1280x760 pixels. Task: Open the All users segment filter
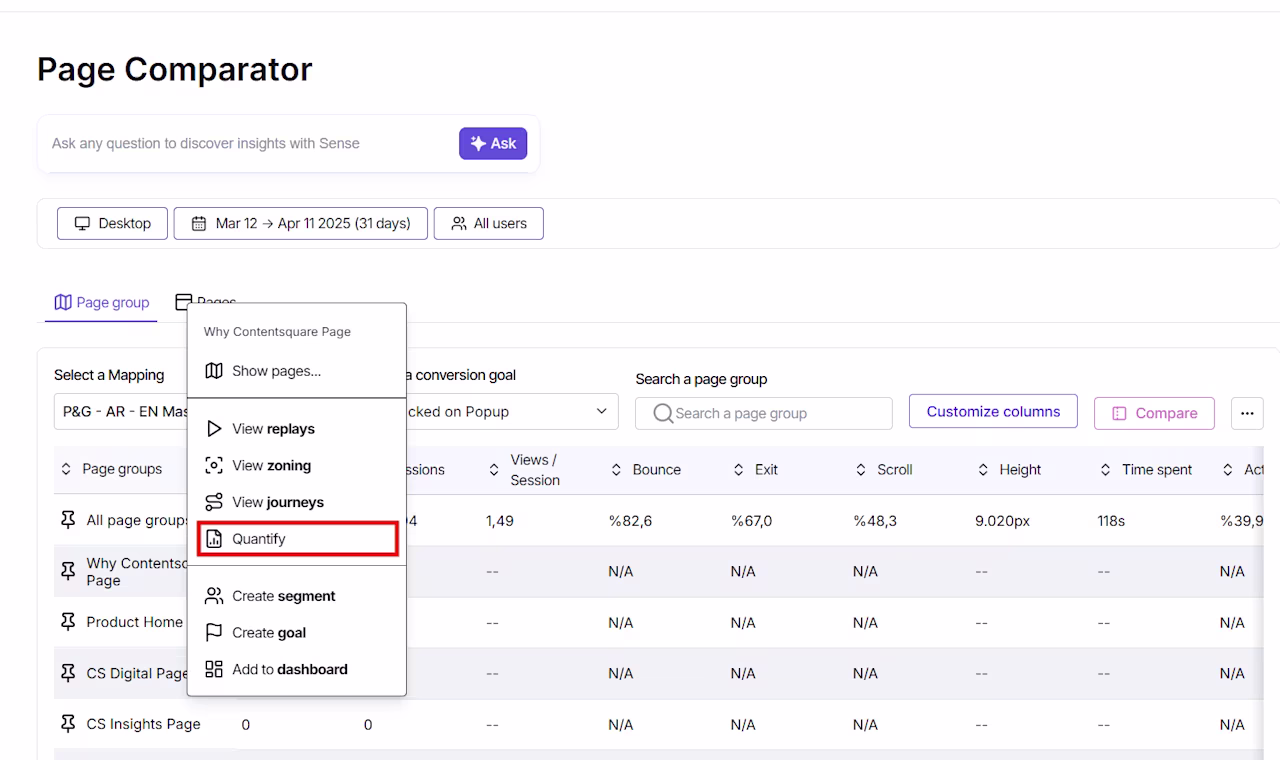tap(489, 223)
